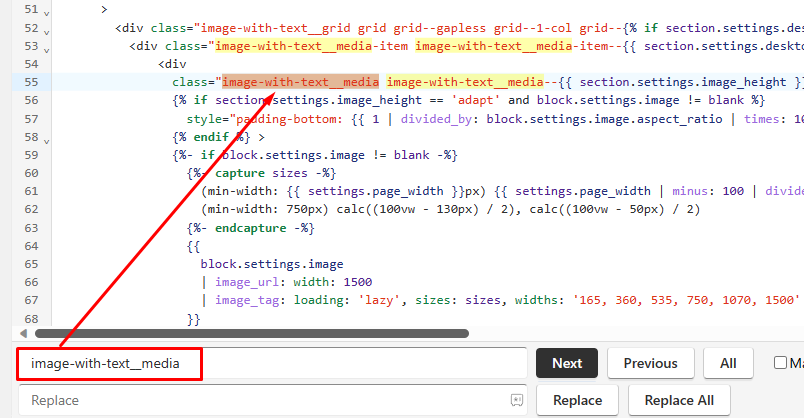Click 'adapt' string on line 56
Screen dimensions: 804x418
pyautogui.click(x=475, y=101)
